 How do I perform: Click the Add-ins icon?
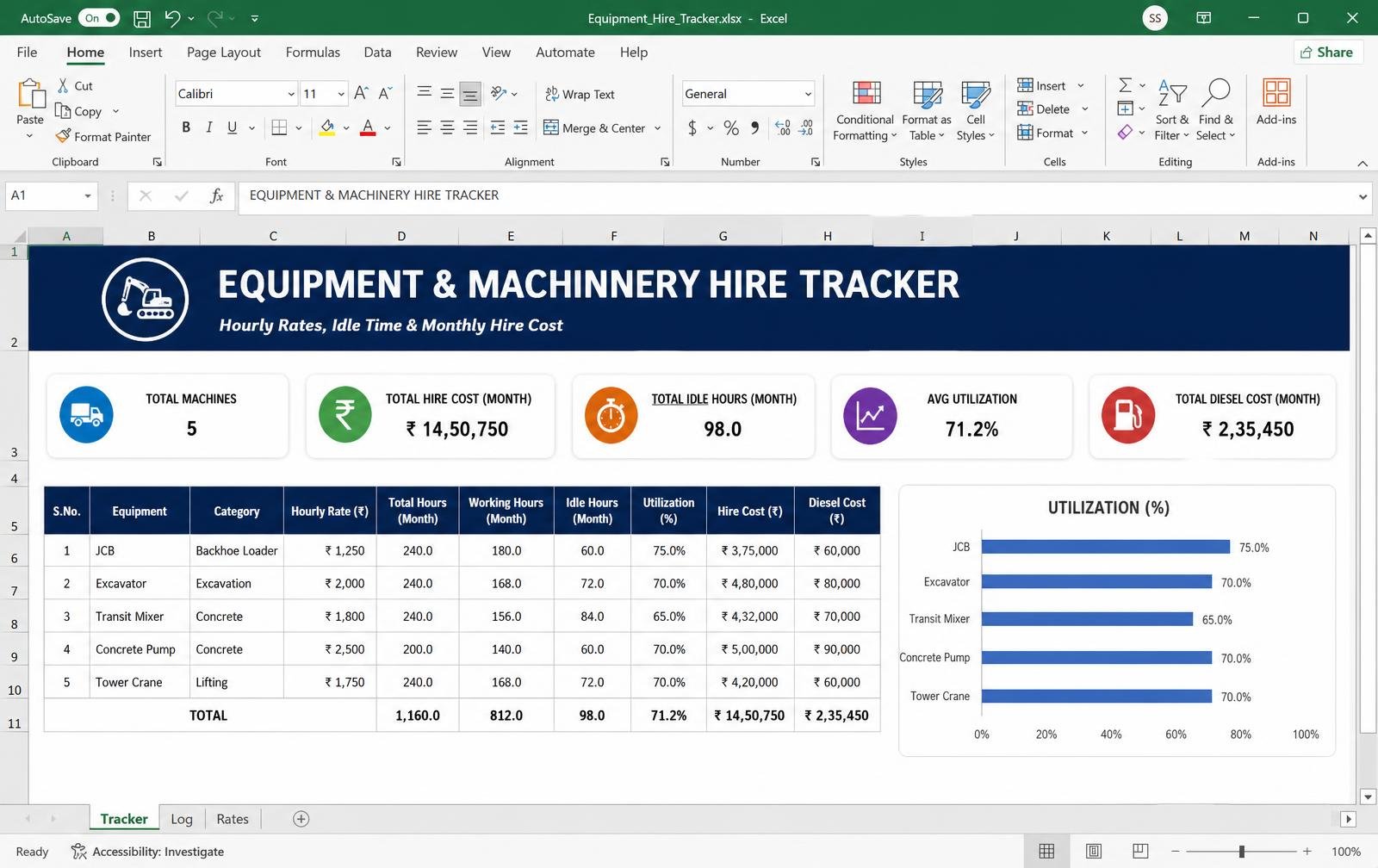point(1276,93)
